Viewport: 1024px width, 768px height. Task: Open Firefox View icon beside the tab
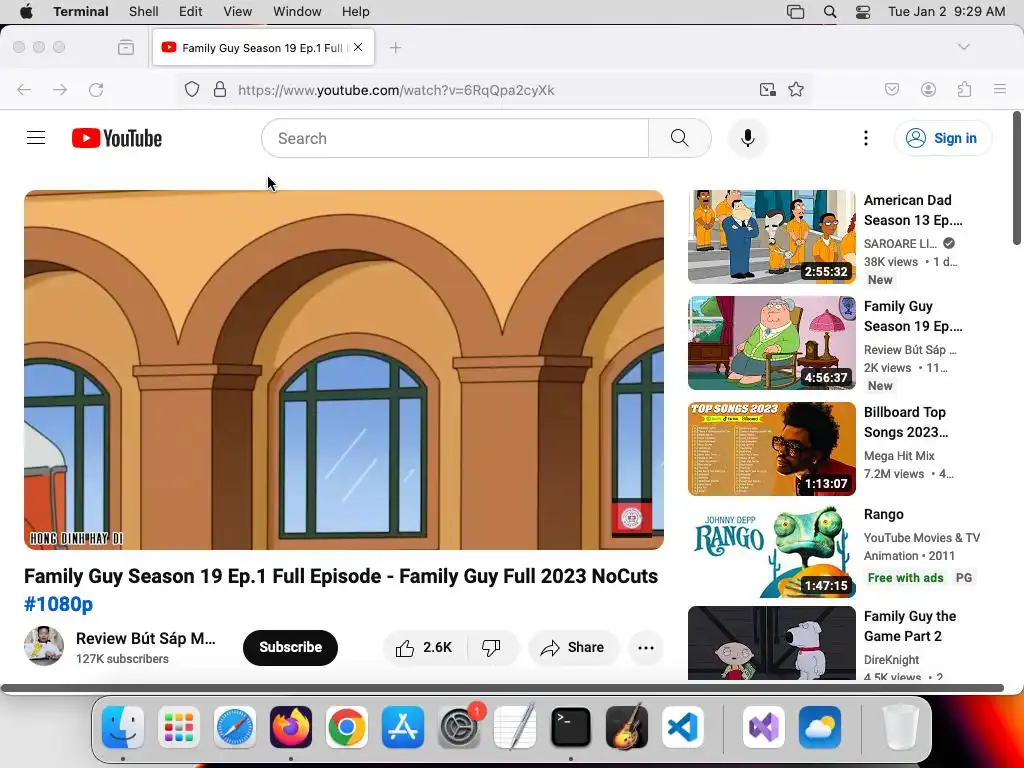[126, 48]
